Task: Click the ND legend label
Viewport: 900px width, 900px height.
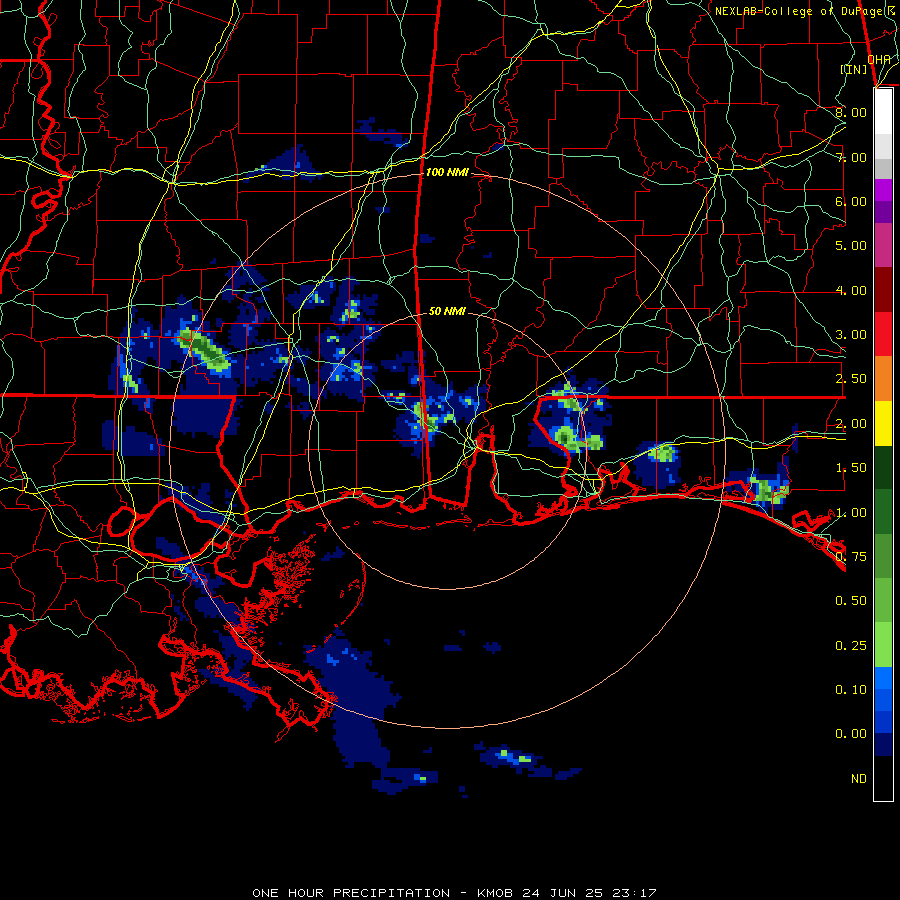Action: click(x=859, y=779)
